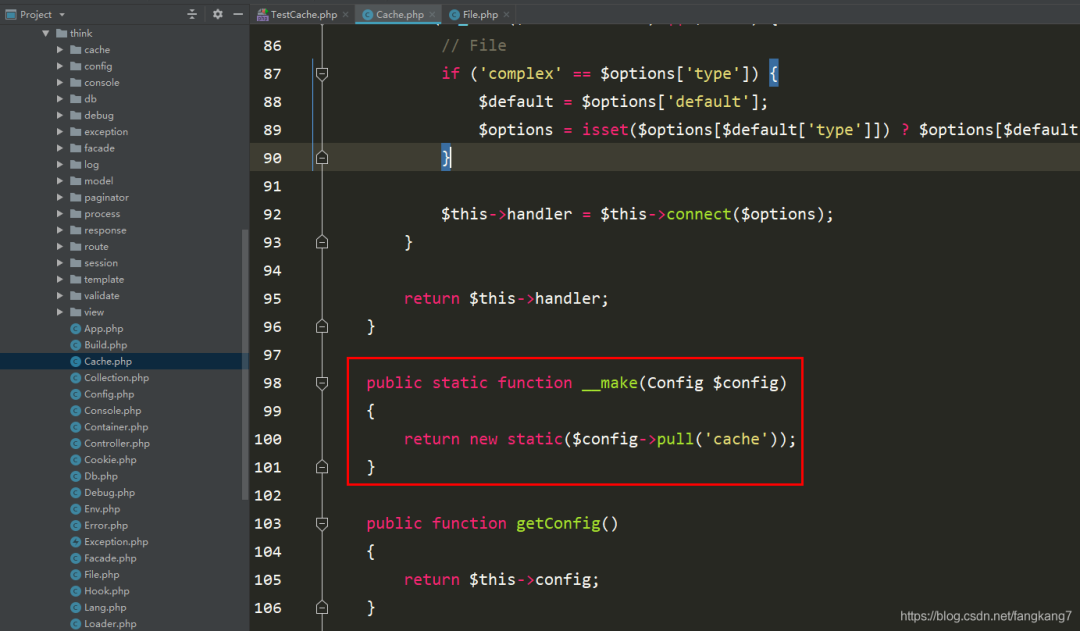
Task: Expand the template folder
Action: 60,279
